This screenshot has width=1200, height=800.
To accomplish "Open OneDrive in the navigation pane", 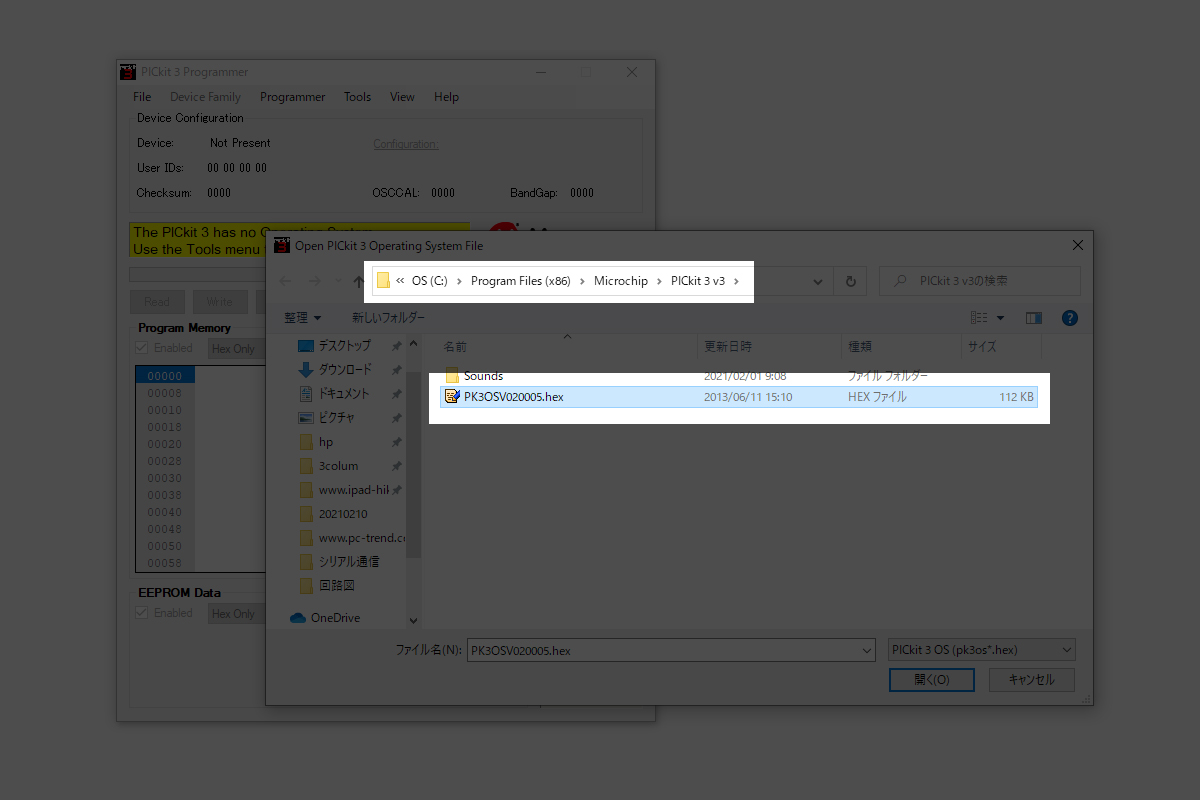I will coord(334,618).
